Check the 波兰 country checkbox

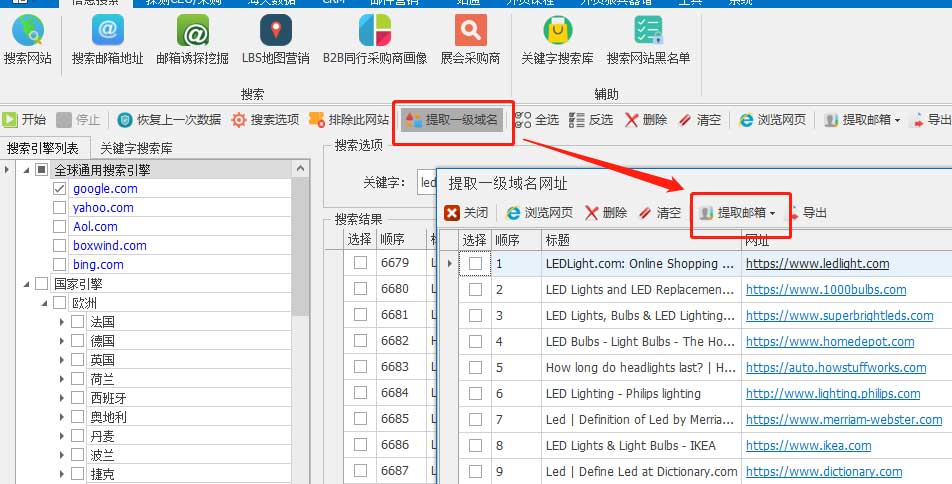coord(78,455)
